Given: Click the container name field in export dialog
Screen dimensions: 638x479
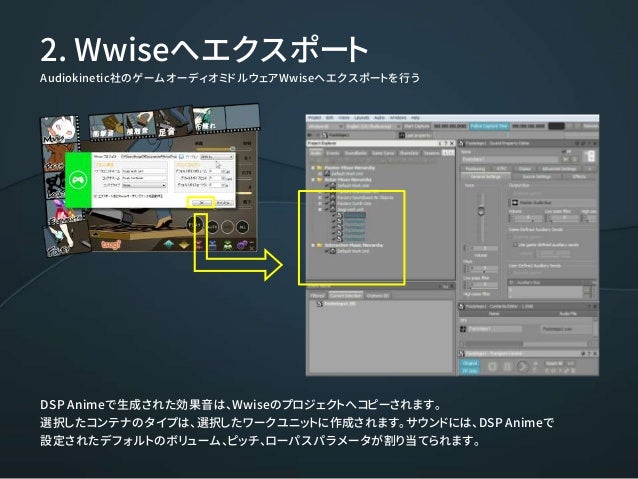Looking at the screenshot, I should tap(144, 178).
